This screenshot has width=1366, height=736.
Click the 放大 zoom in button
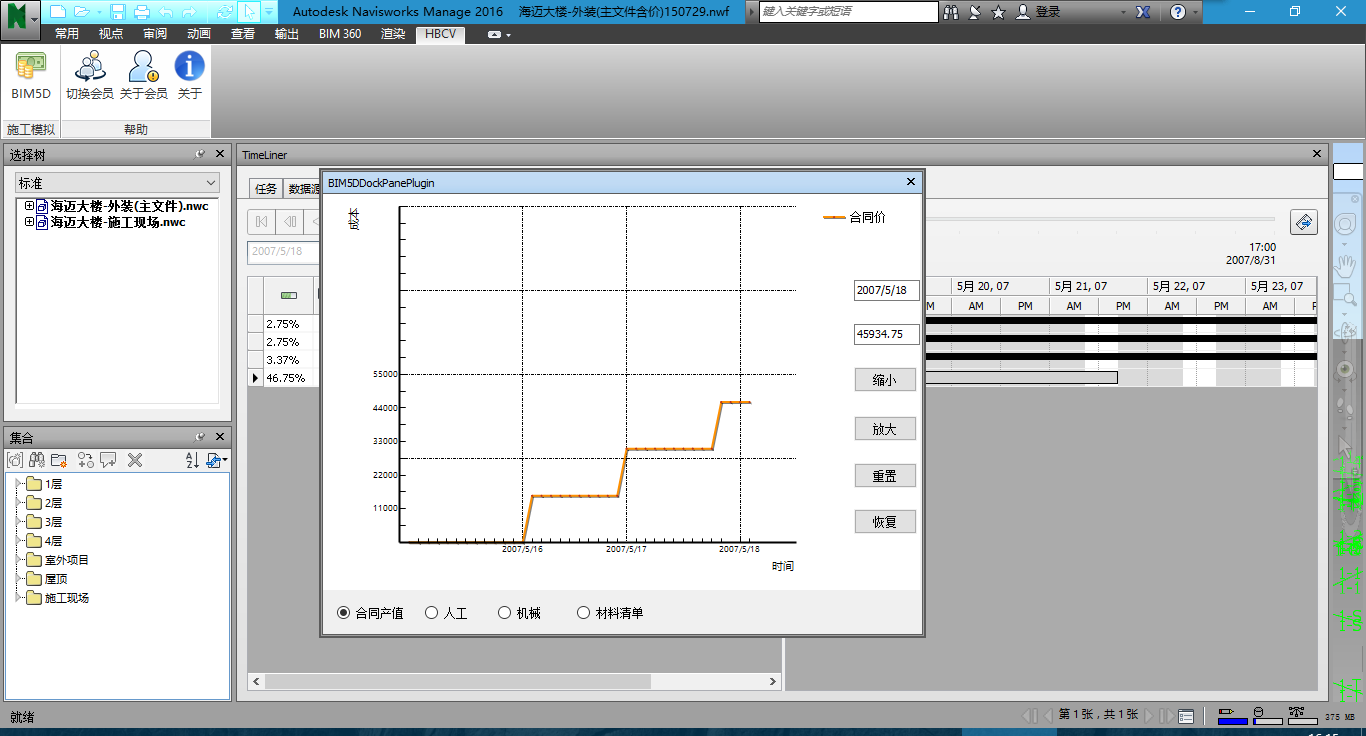pos(885,429)
